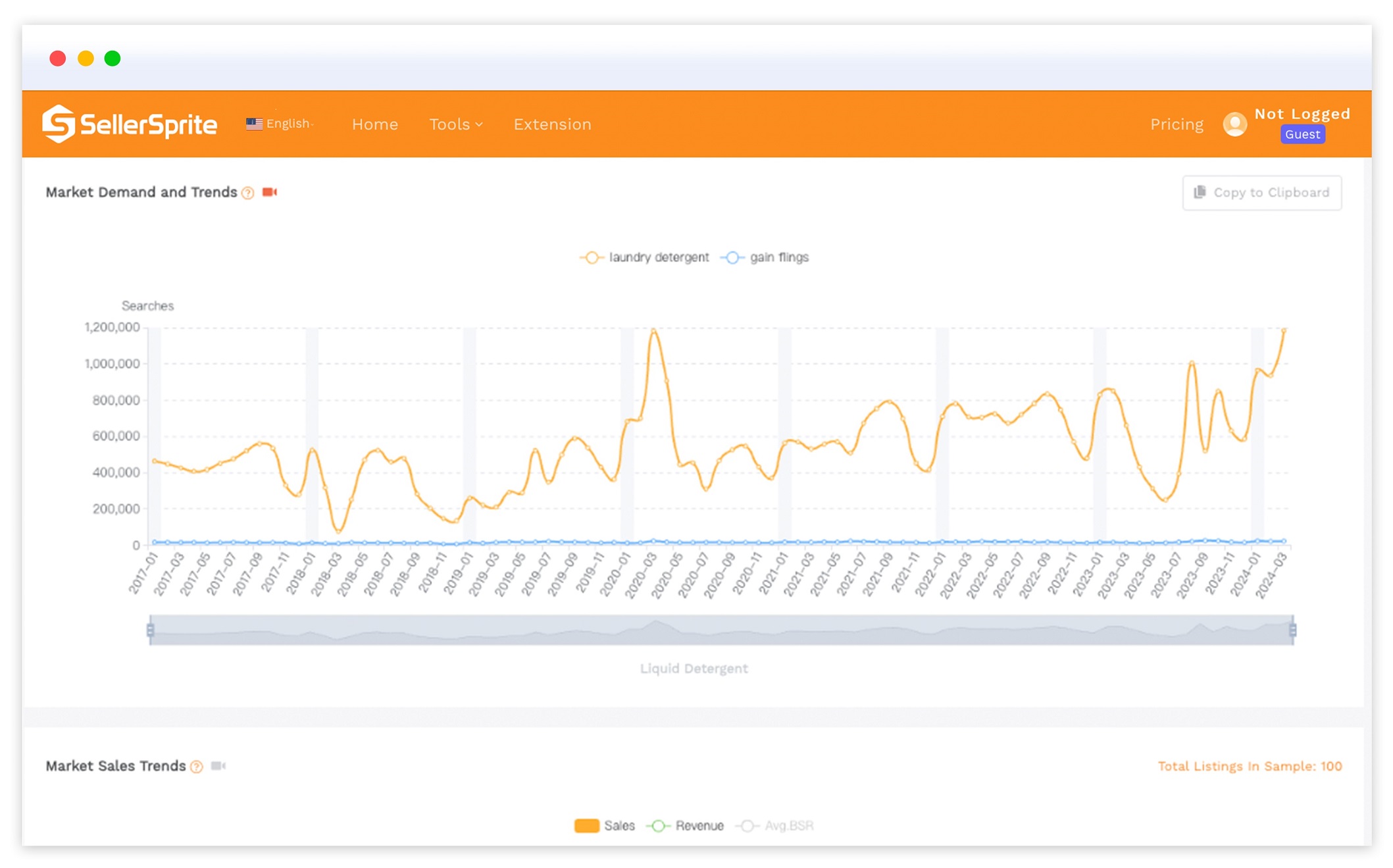Click the Searches axis title

pyautogui.click(x=147, y=306)
